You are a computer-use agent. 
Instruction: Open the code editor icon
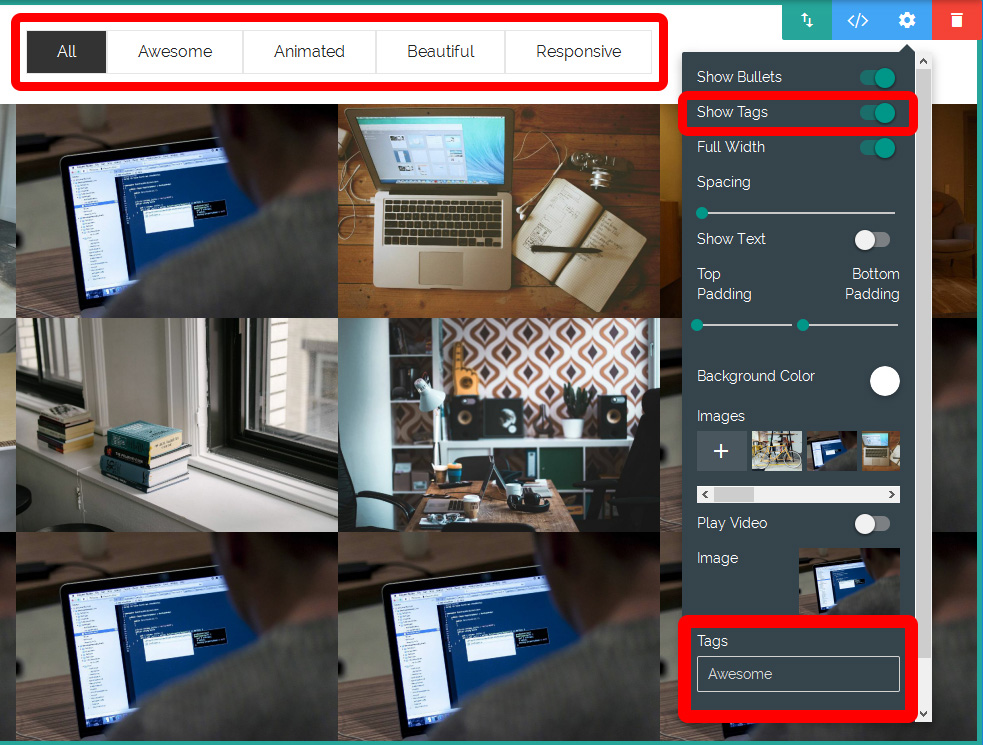[857, 20]
